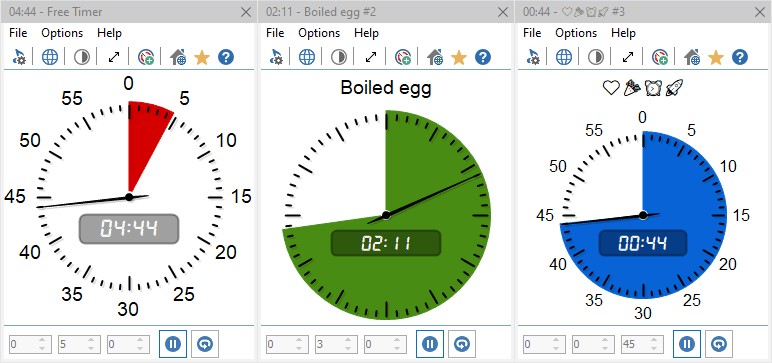Click the expand arrows icon in Boiled egg window
The height and width of the screenshot is (363, 772).
(x=371, y=57)
